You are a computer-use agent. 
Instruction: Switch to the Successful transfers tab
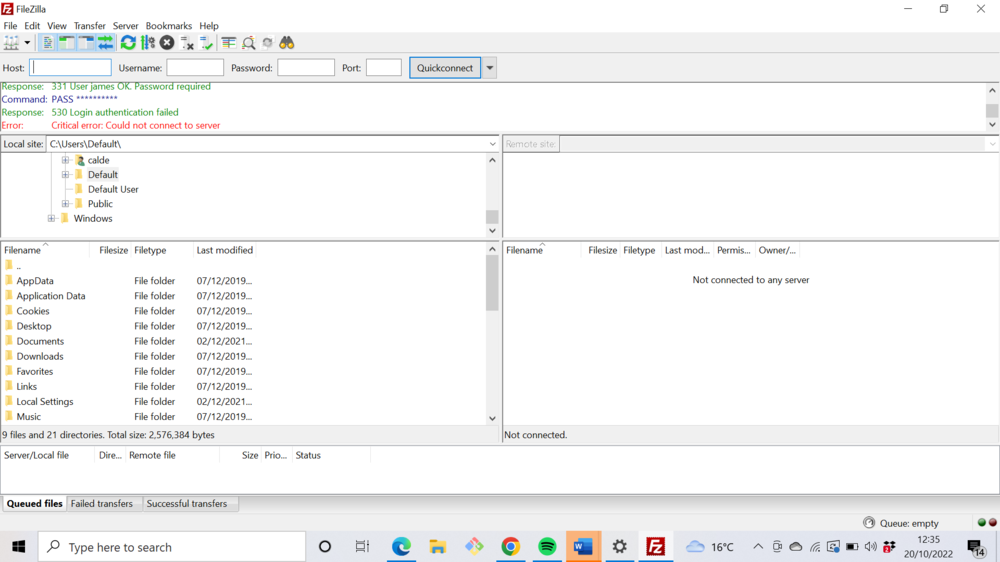pos(187,504)
